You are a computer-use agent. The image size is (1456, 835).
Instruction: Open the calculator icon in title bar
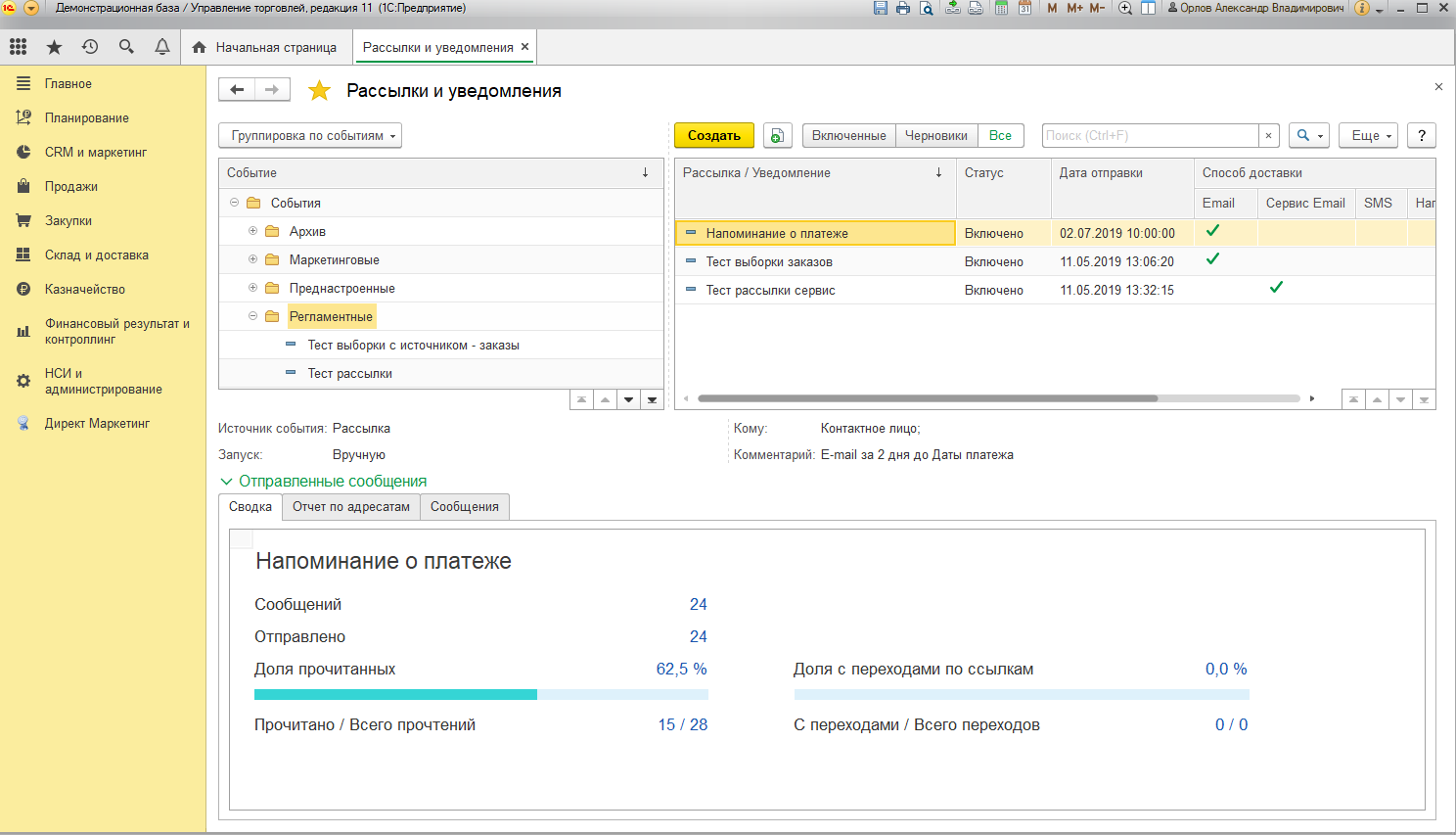click(x=1001, y=8)
